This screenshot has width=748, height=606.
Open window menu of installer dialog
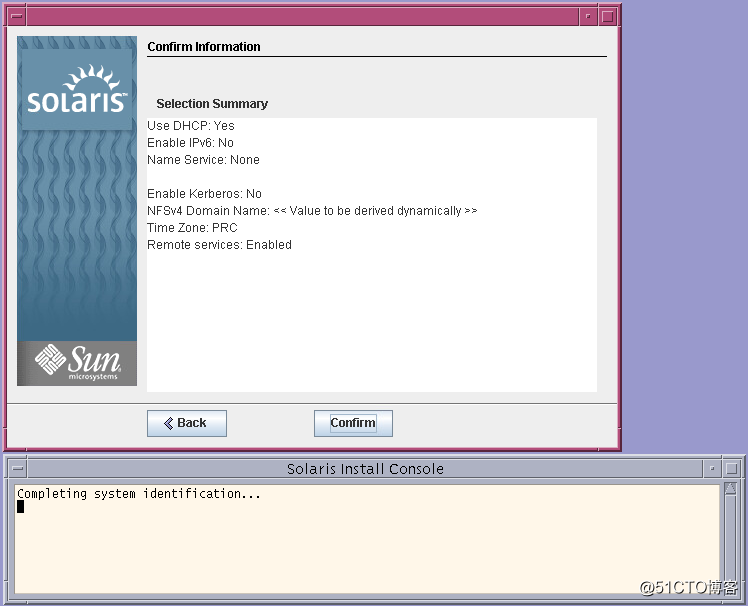17,16
